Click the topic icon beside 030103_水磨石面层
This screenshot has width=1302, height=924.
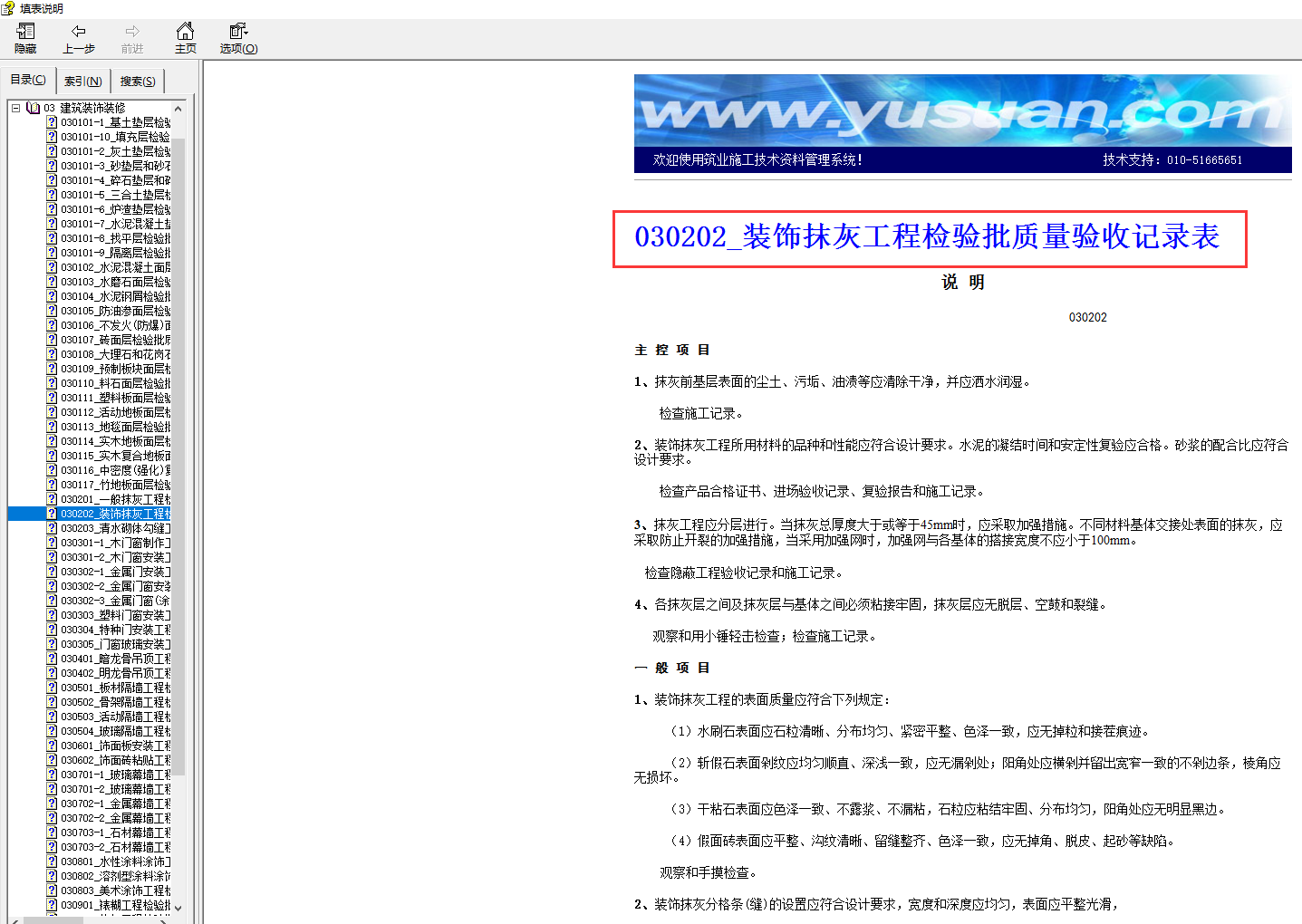click(x=52, y=282)
